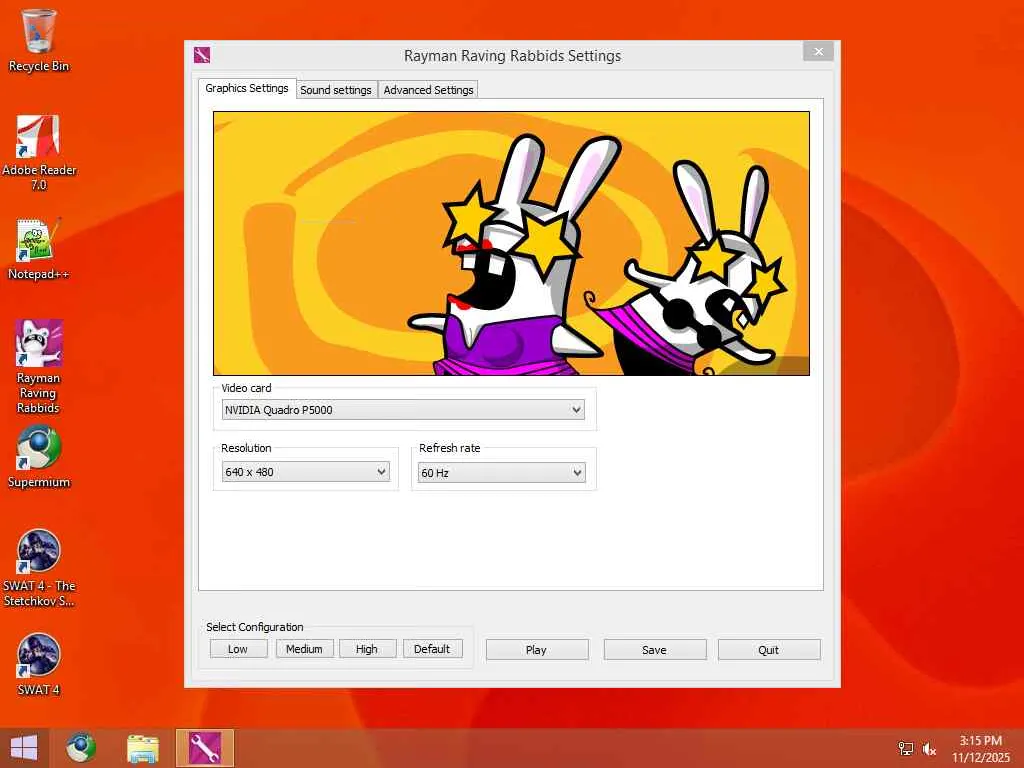Select the SWAT 4 - The Stetchkov S... shortcut
1024x768 pixels.
39,568
